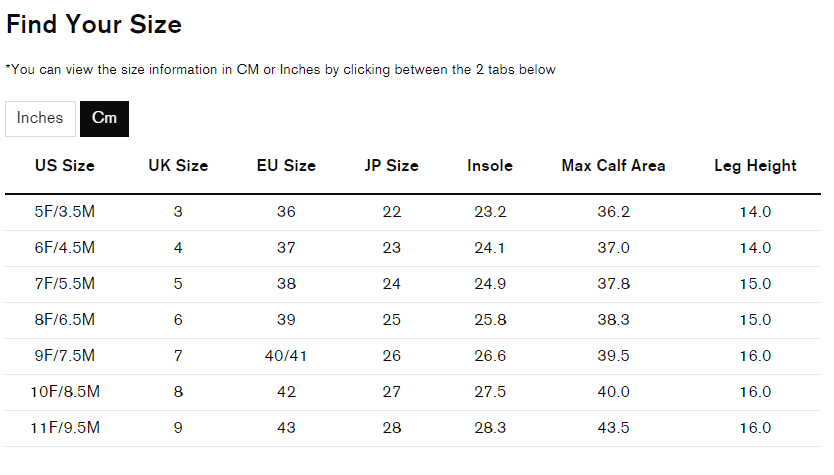Click the Insole column header
This screenshot has height=475, width=834.
tap(490, 165)
